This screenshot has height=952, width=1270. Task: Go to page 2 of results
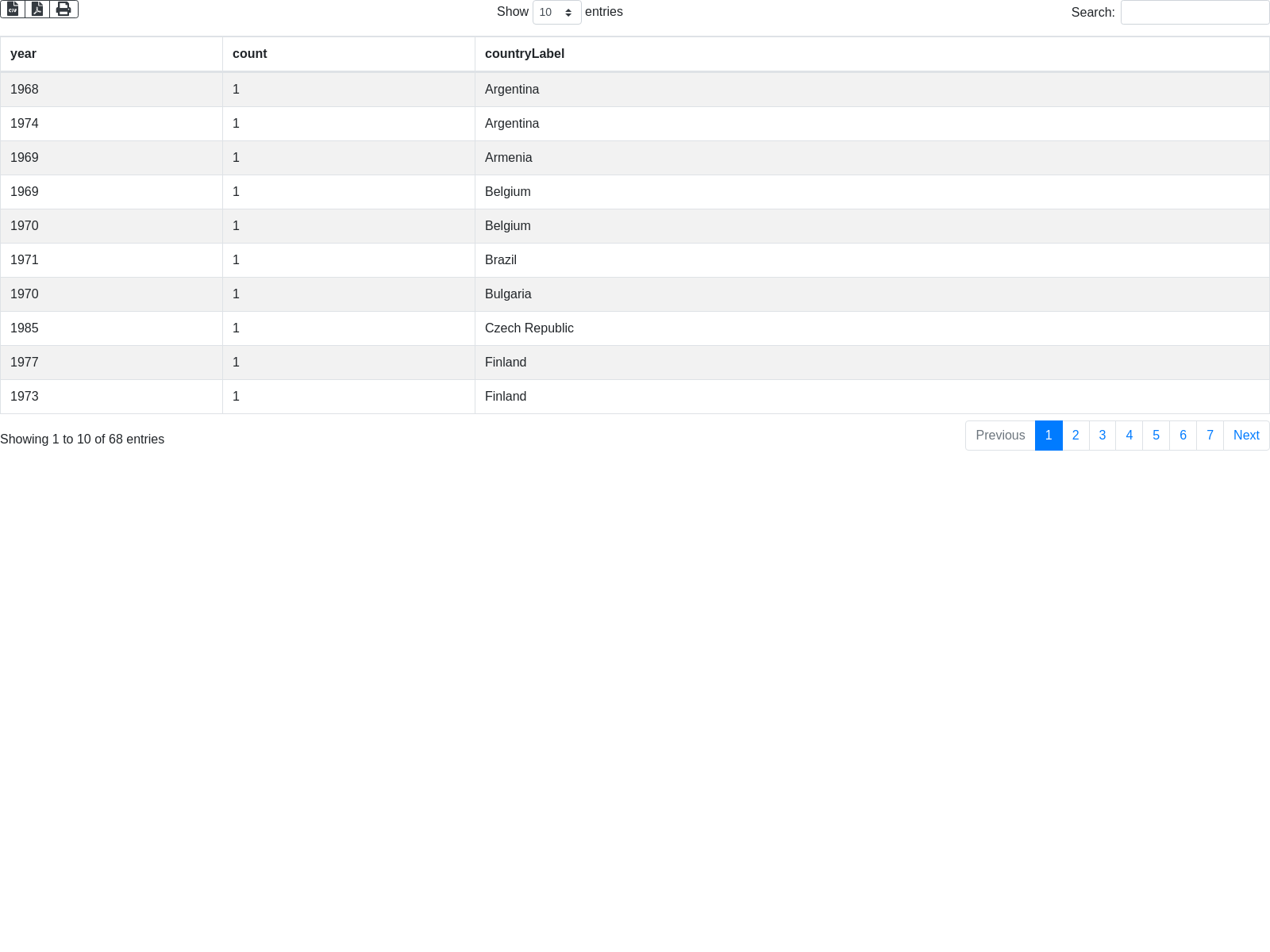pyautogui.click(x=1076, y=436)
